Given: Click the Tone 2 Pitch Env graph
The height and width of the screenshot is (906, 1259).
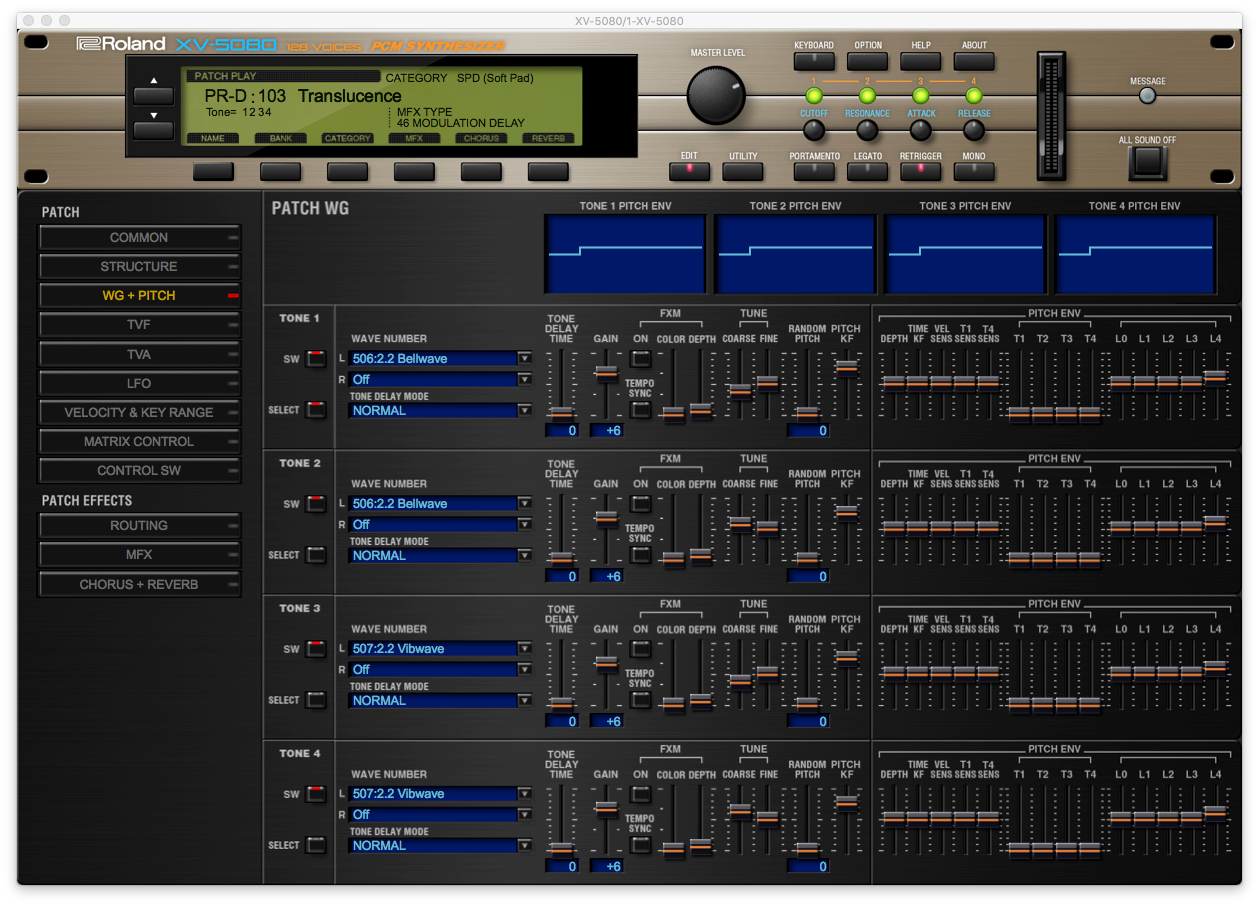Looking at the screenshot, I should point(795,255).
